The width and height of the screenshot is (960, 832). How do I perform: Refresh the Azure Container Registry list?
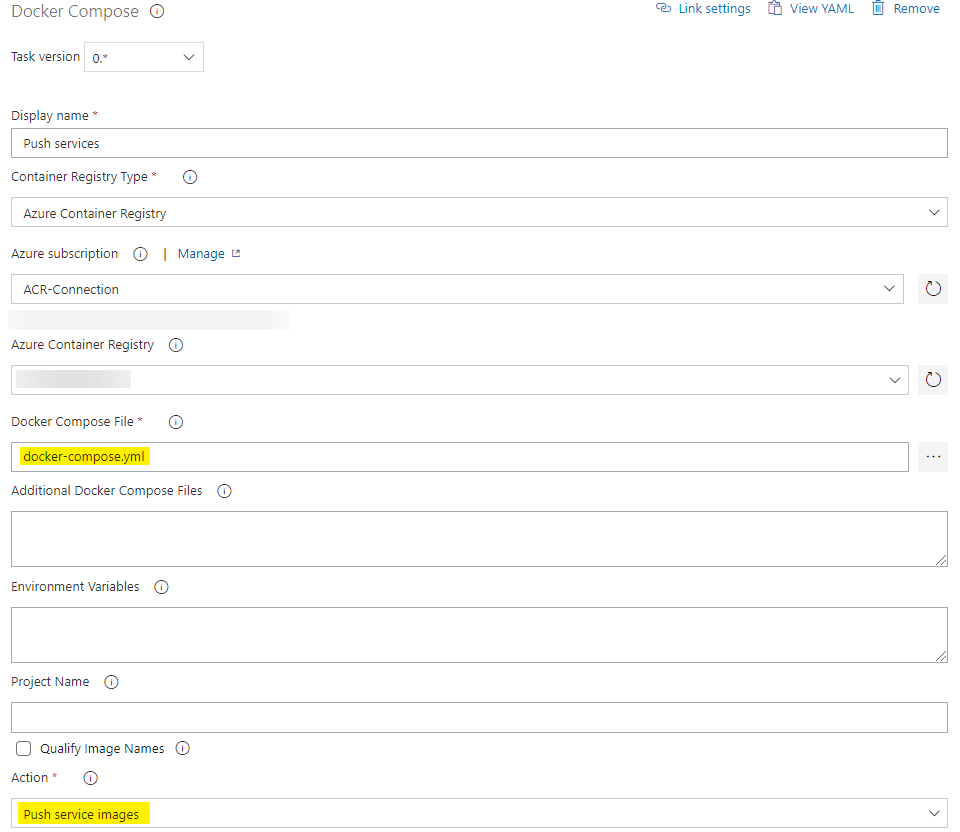click(x=932, y=380)
